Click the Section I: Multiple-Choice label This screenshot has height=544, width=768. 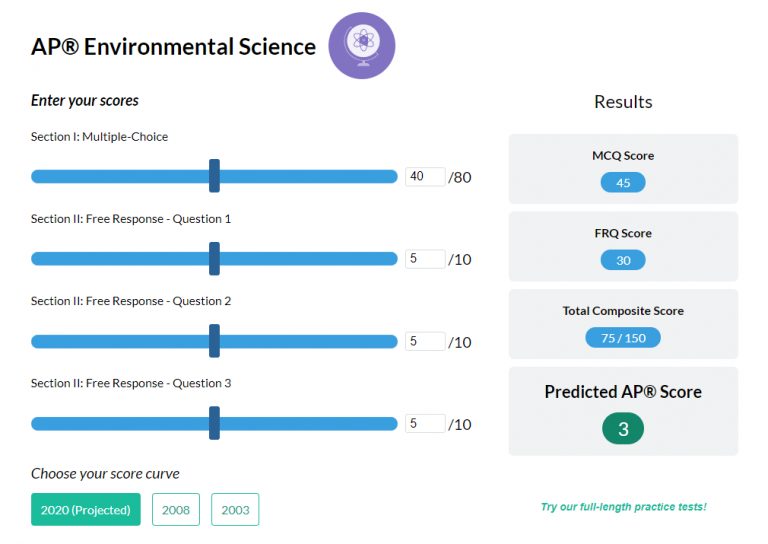[x=99, y=137]
